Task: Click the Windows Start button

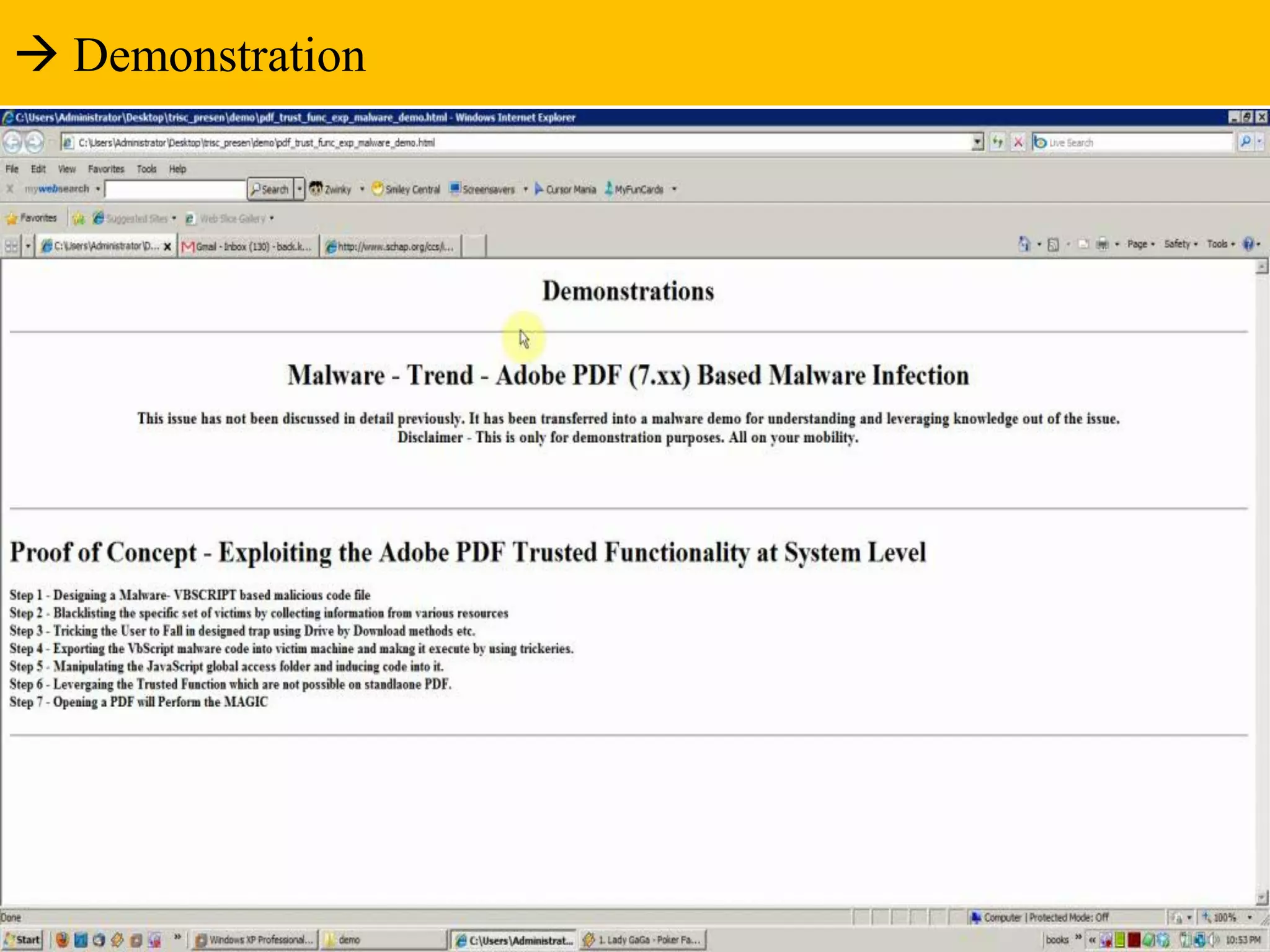Action: click(x=22, y=940)
